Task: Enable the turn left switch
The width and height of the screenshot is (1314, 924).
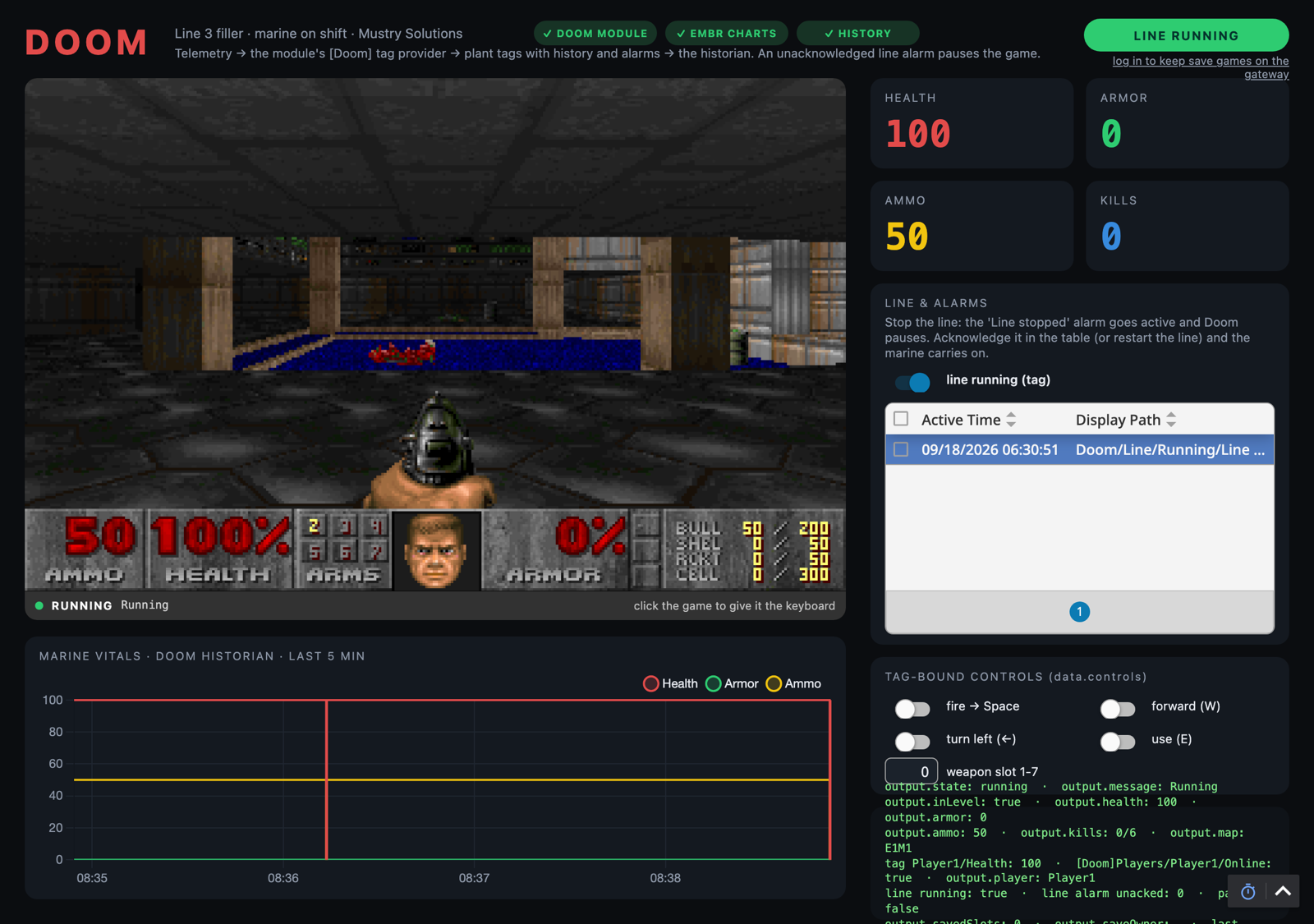Action: 912,741
